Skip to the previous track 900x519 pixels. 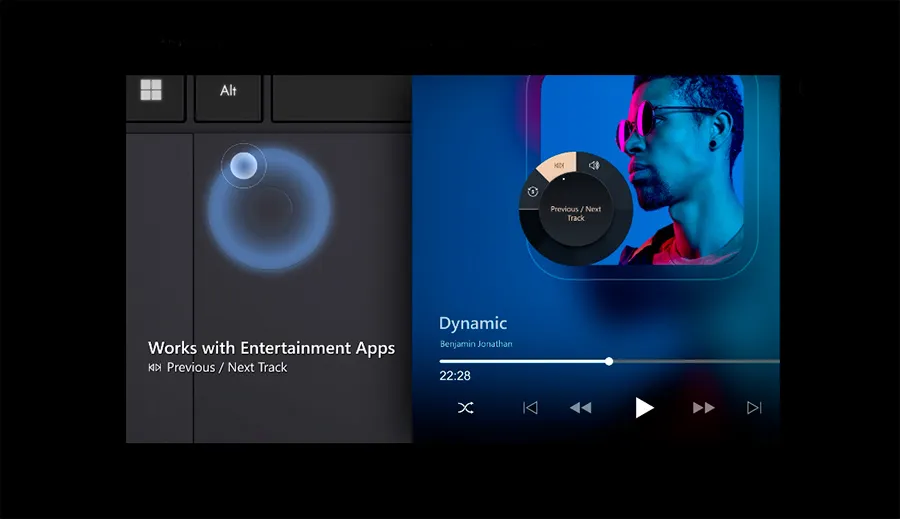click(x=530, y=408)
